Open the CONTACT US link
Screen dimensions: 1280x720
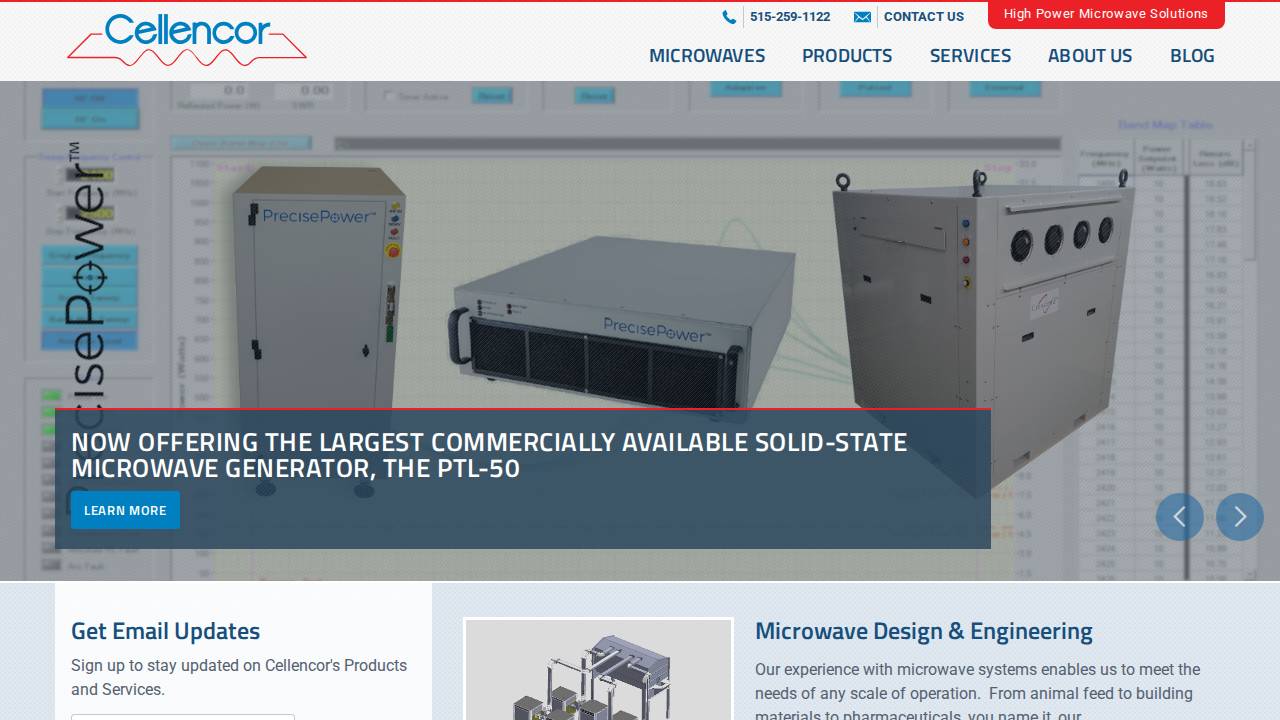pyautogui.click(x=923, y=16)
